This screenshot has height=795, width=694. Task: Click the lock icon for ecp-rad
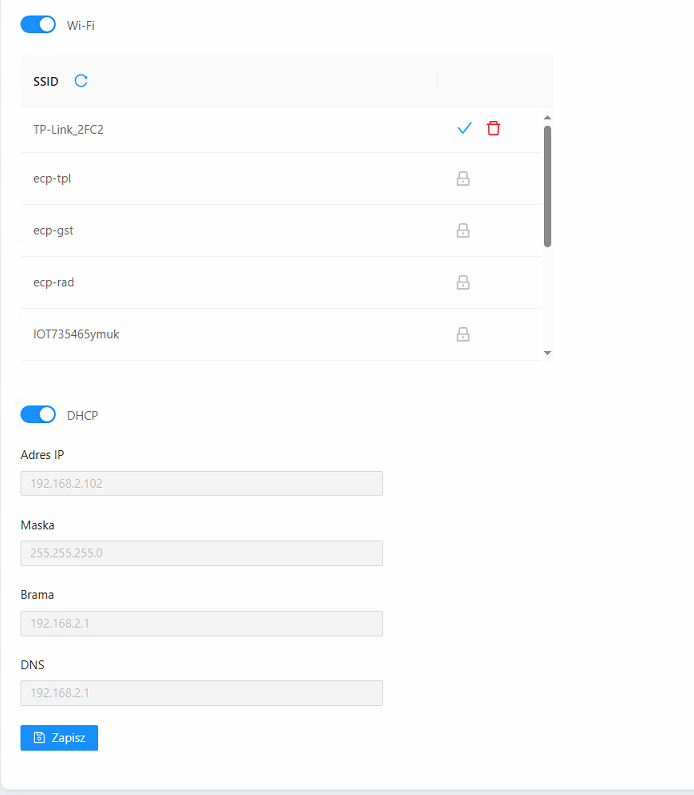[x=463, y=283]
